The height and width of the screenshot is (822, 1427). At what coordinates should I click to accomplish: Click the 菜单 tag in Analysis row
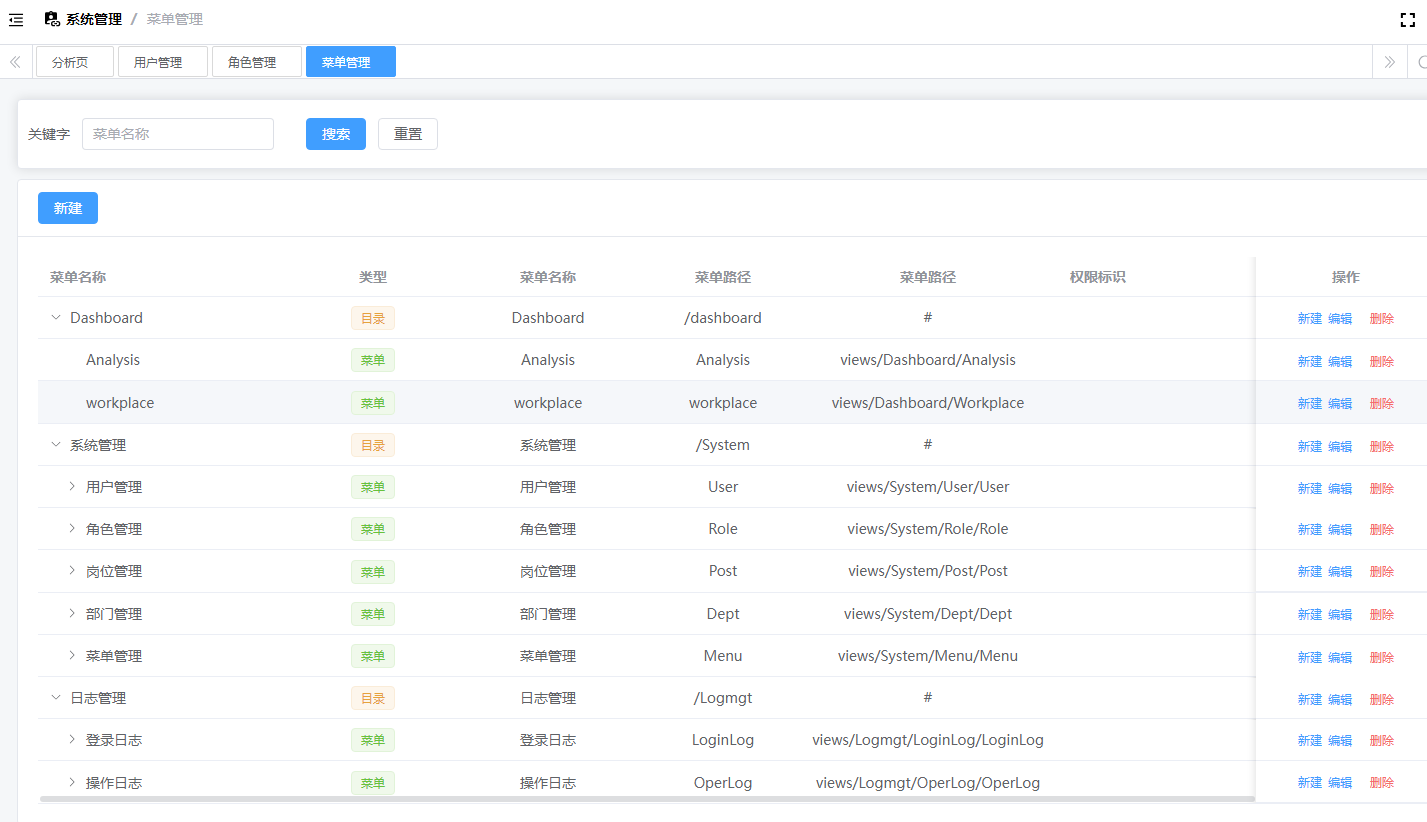tap(373, 360)
